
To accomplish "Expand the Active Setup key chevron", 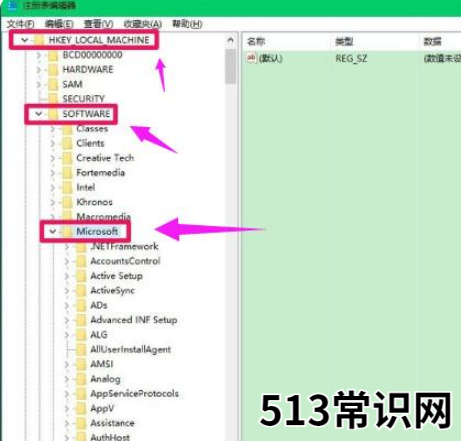I will pyautogui.click(x=66, y=276).
